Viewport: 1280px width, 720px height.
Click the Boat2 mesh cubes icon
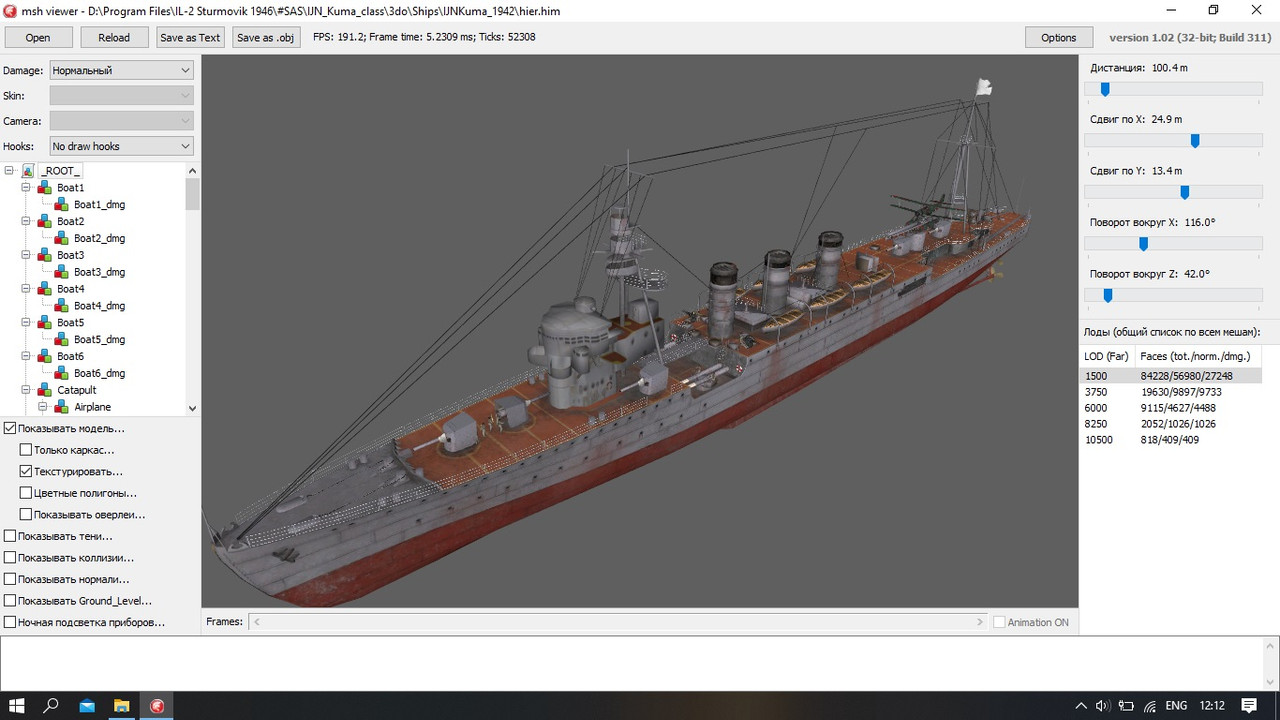click(45, 222)
